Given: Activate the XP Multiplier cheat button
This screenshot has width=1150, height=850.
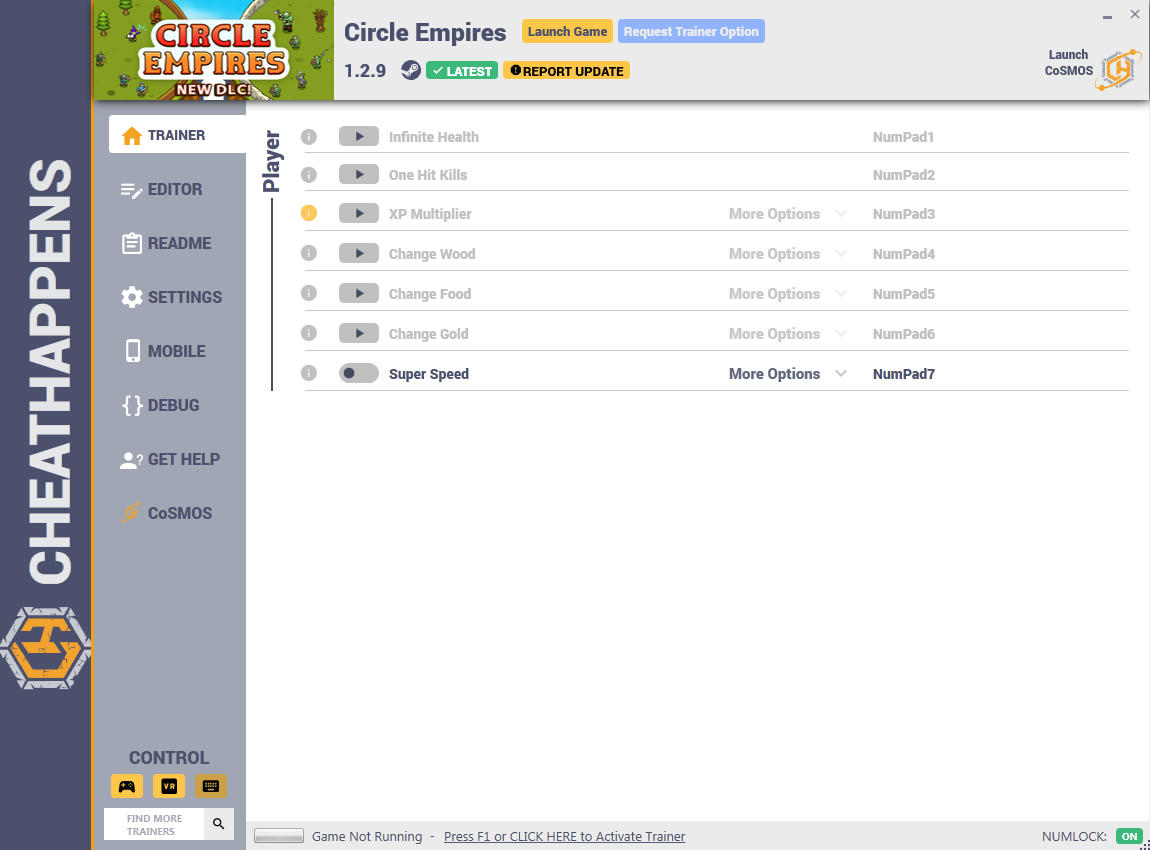Looking at the screenshot, I should (x=359, y=213).
